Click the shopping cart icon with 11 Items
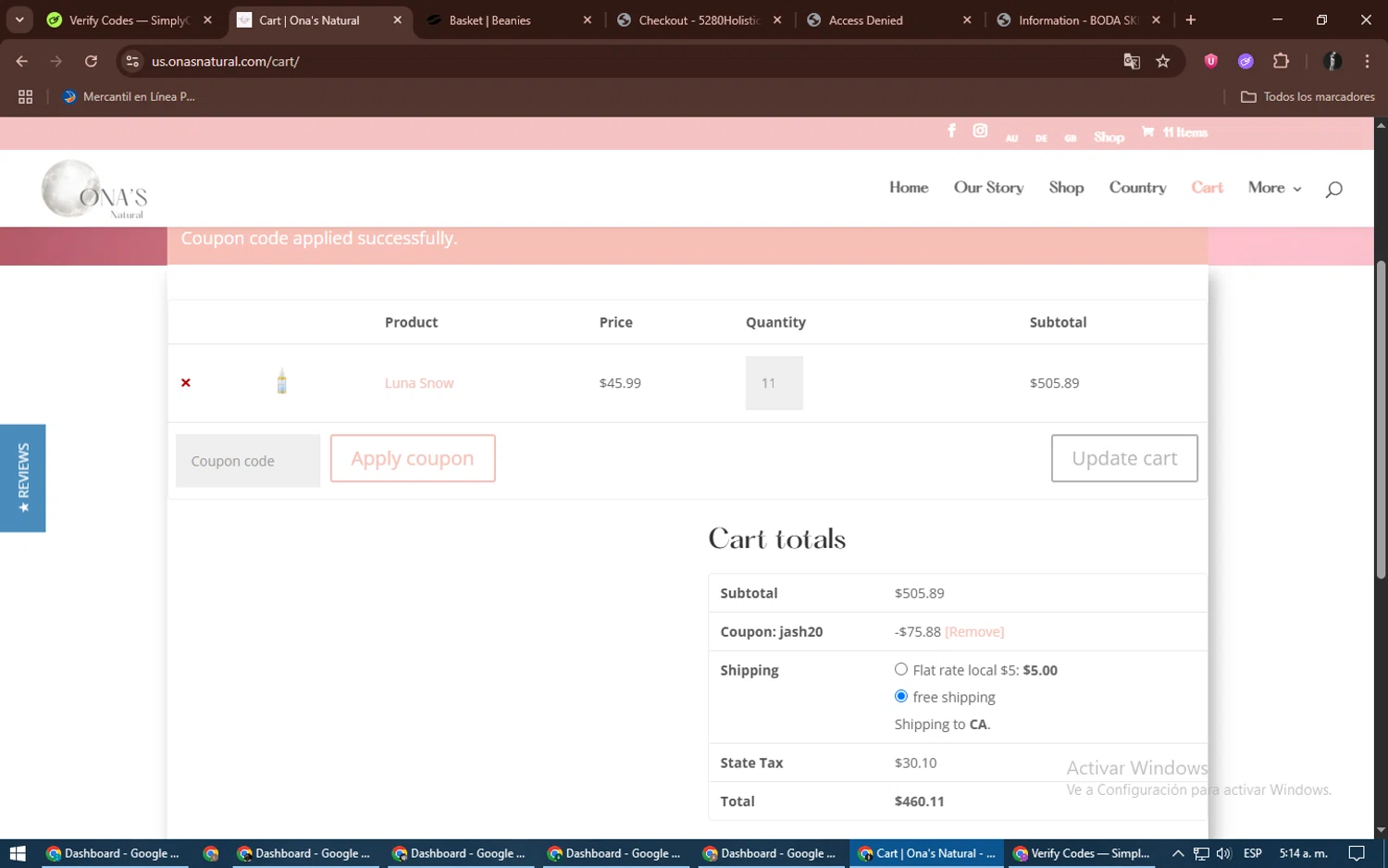The image size is (1388, 868). [1174, 132]
